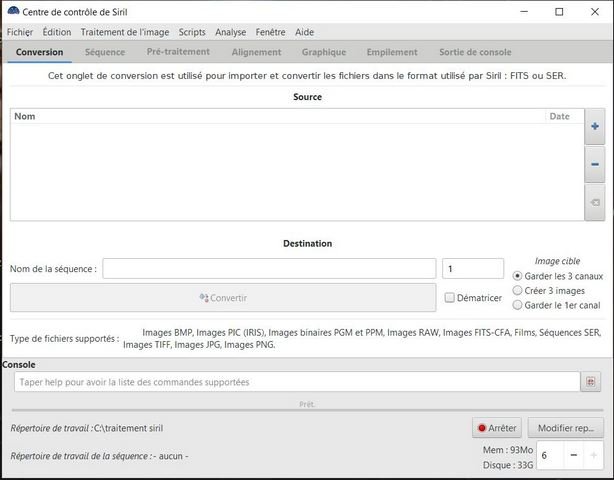Screen dimensions: 614x480
Task: Open the Scripts menu
Action: coord(192,32)
